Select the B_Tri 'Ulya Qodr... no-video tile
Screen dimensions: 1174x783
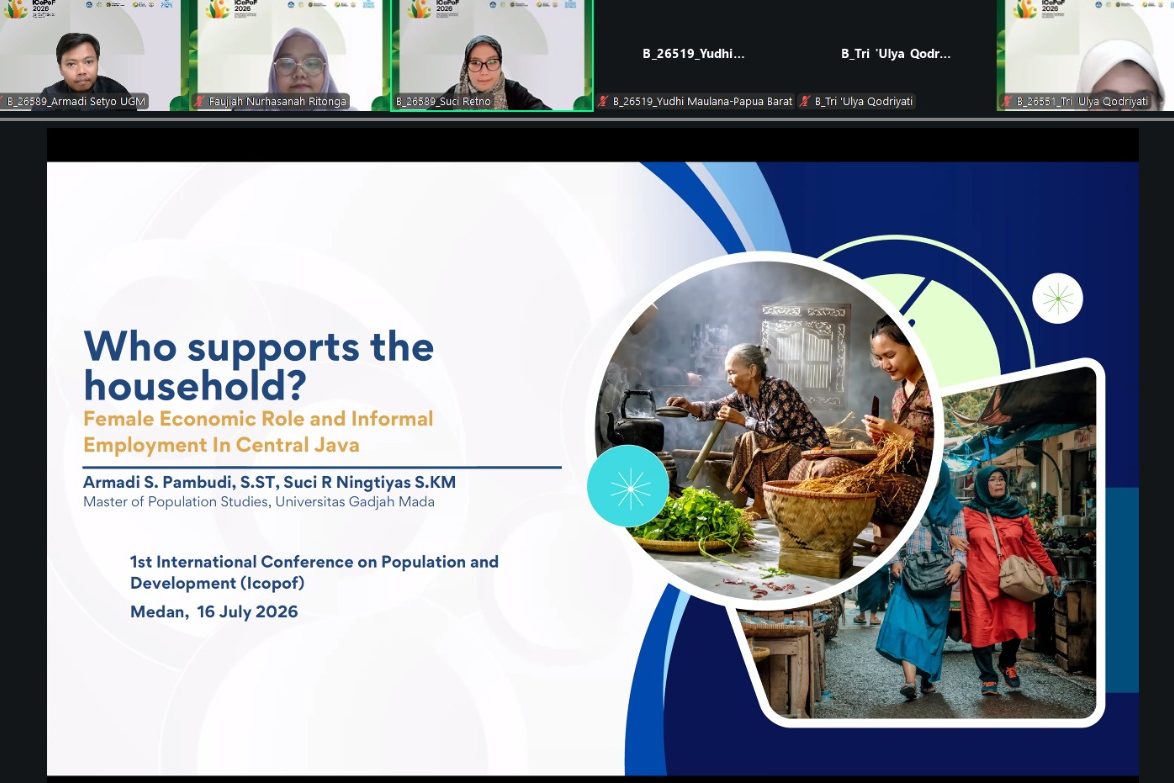tap(895, 55)
